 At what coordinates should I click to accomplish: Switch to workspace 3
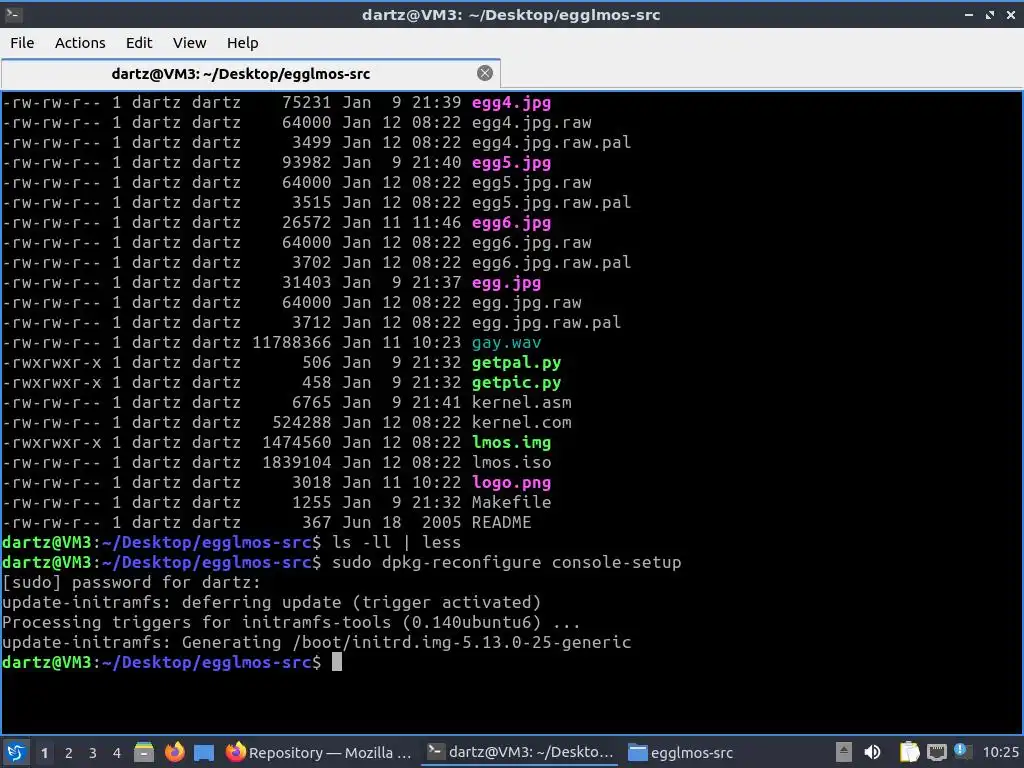tap(93, 753)
